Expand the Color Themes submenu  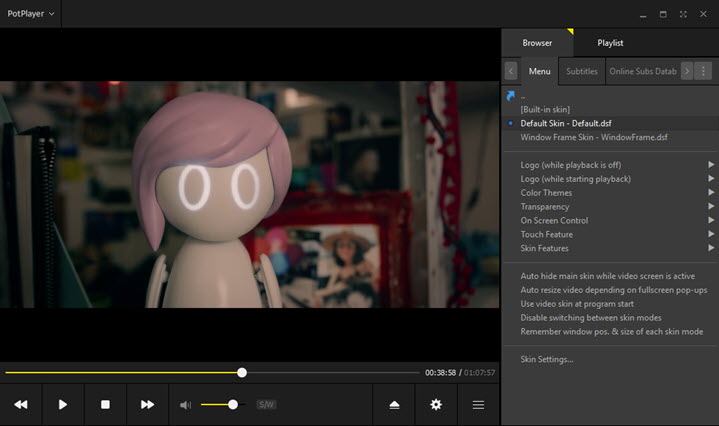click(x=546, y=192)
